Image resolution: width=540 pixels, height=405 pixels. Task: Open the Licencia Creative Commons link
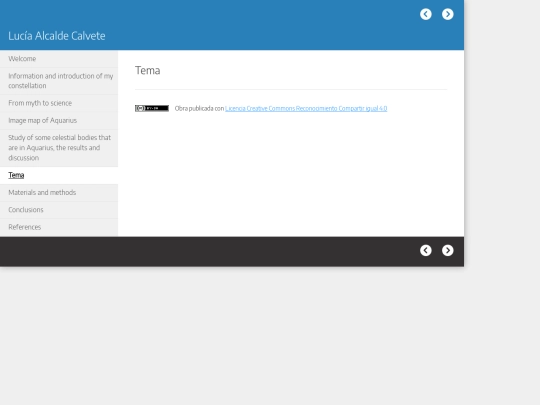coord(306,108)
